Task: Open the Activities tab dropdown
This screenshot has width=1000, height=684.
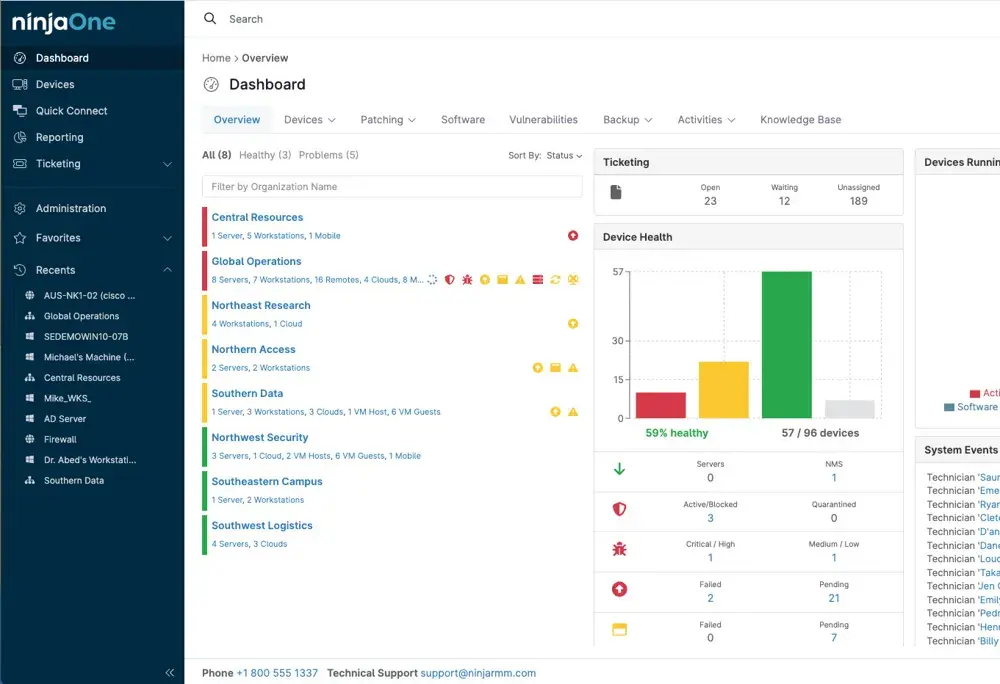Action: pos(706,120)
